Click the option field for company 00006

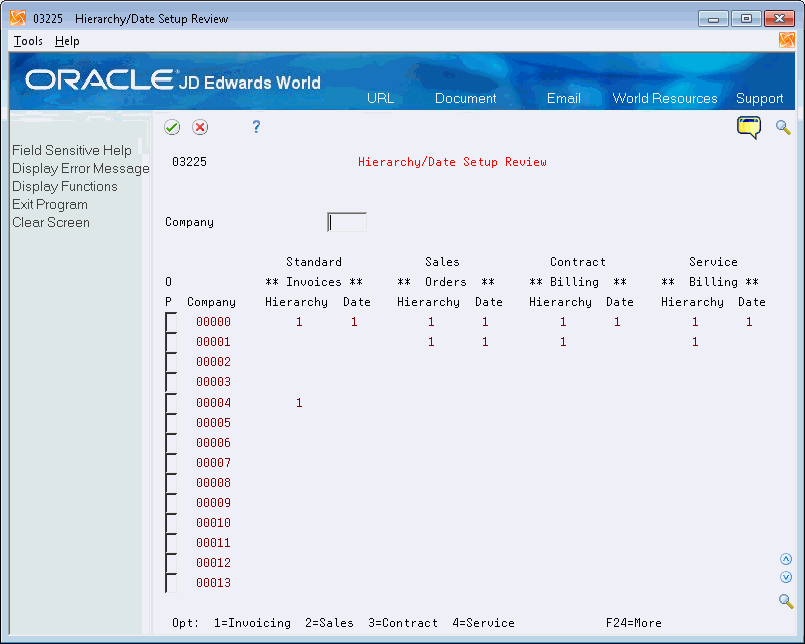(x=171, y=443)
